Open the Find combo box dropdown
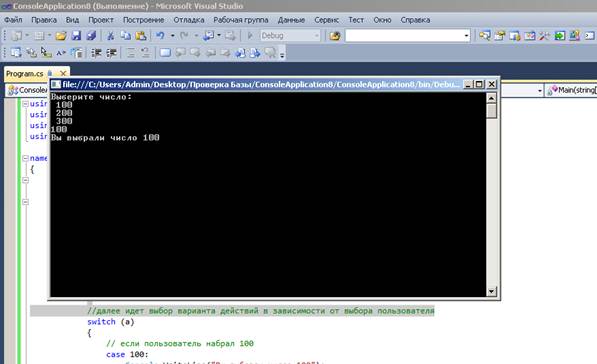Viewport: 597px width, 364px height. (x=466, y=36)
